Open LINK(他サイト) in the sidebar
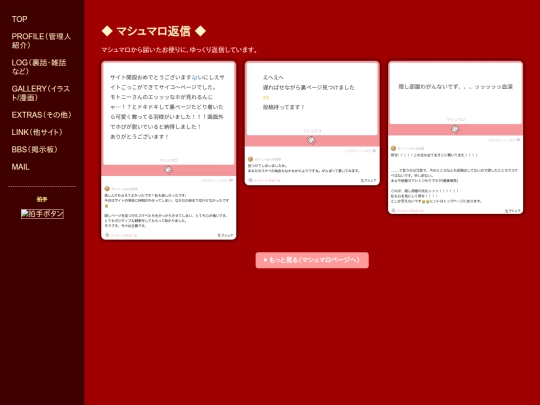 tap(37, 132)
